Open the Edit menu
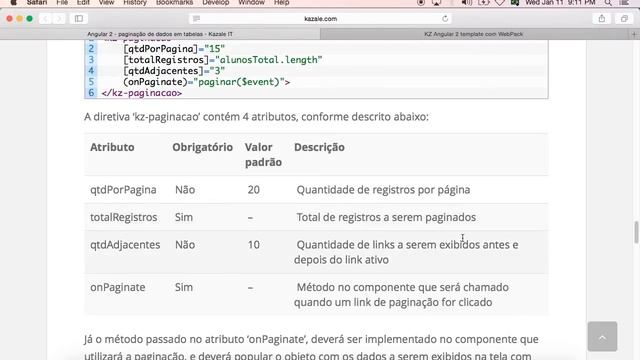The height and width of the screenshot is (360, 640). (83, 2)
